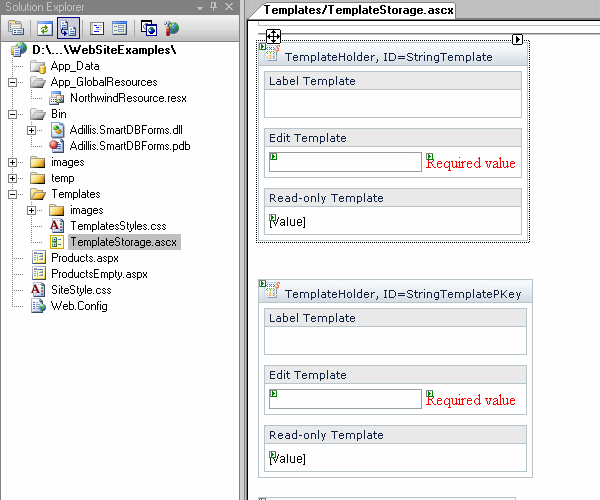Click the StringTemplate TemplateHolder control icon
This screenshot has height=500, width=600.
(270, 52)
